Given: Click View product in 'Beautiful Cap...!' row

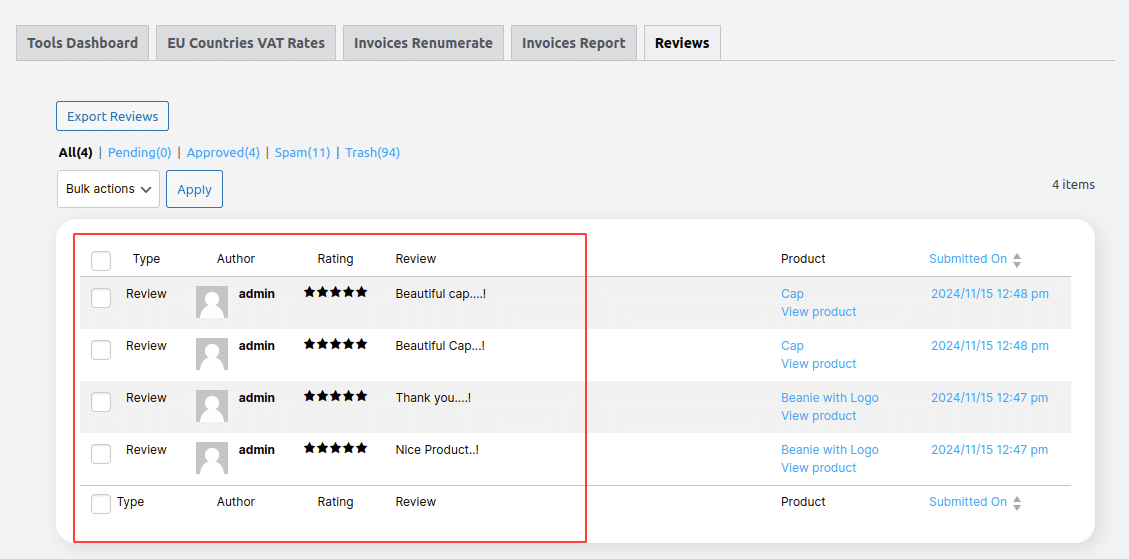Looking at the screenshot, I should [819, 363].
